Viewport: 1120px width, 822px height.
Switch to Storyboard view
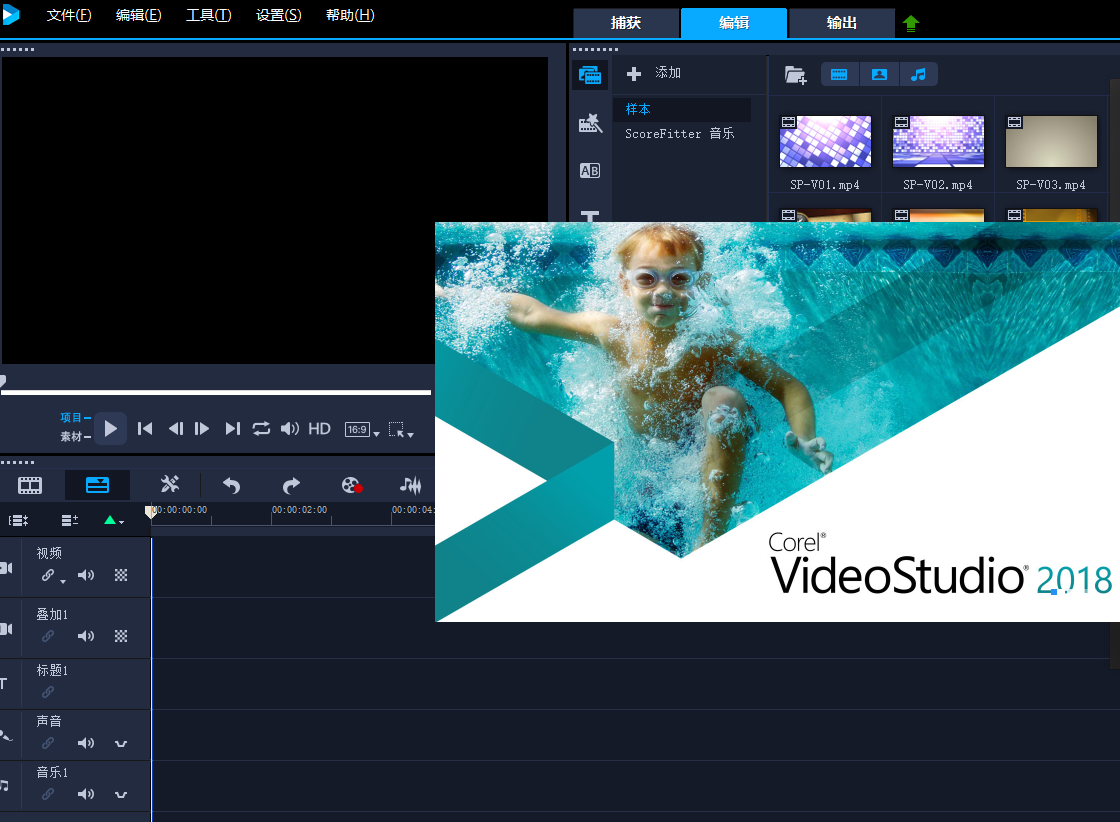pyautogui.click(x=30, y=486)
